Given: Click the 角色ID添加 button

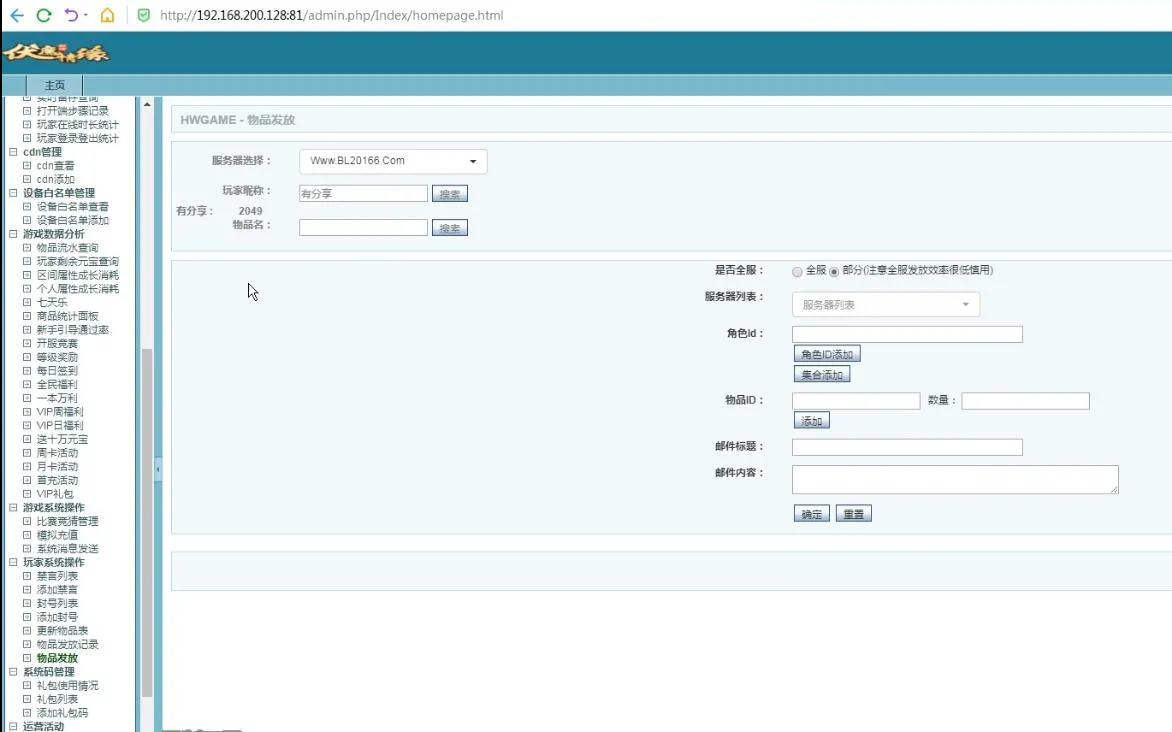Looking at the screenshot, I should (x=827, y=354).
